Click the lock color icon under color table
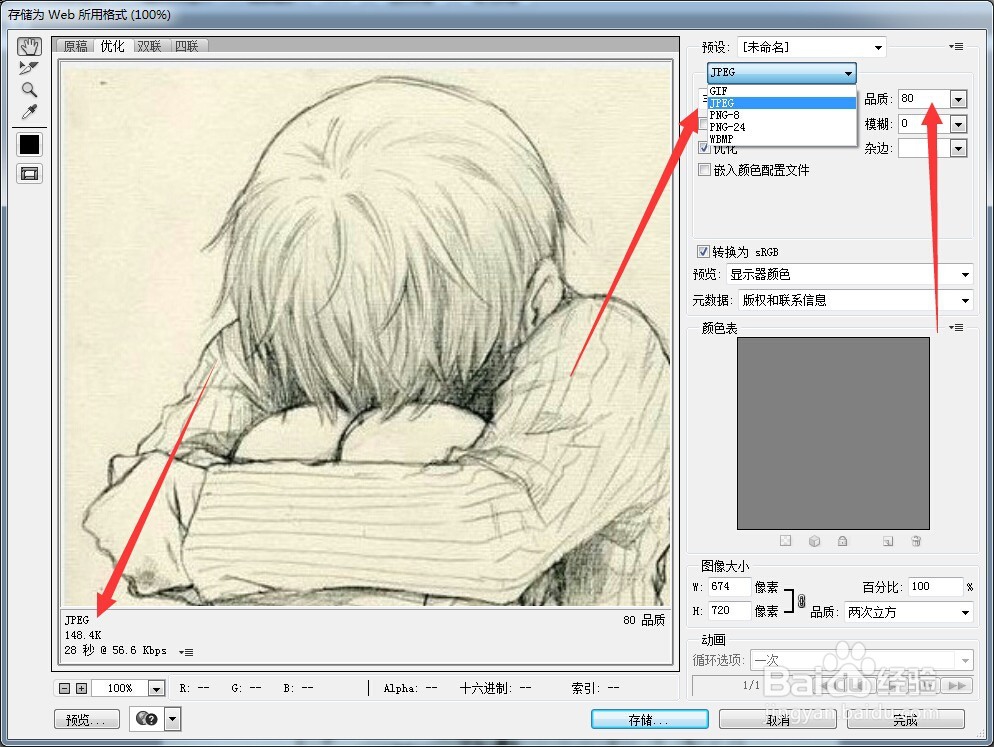994x747 pixels. point(842,541)
